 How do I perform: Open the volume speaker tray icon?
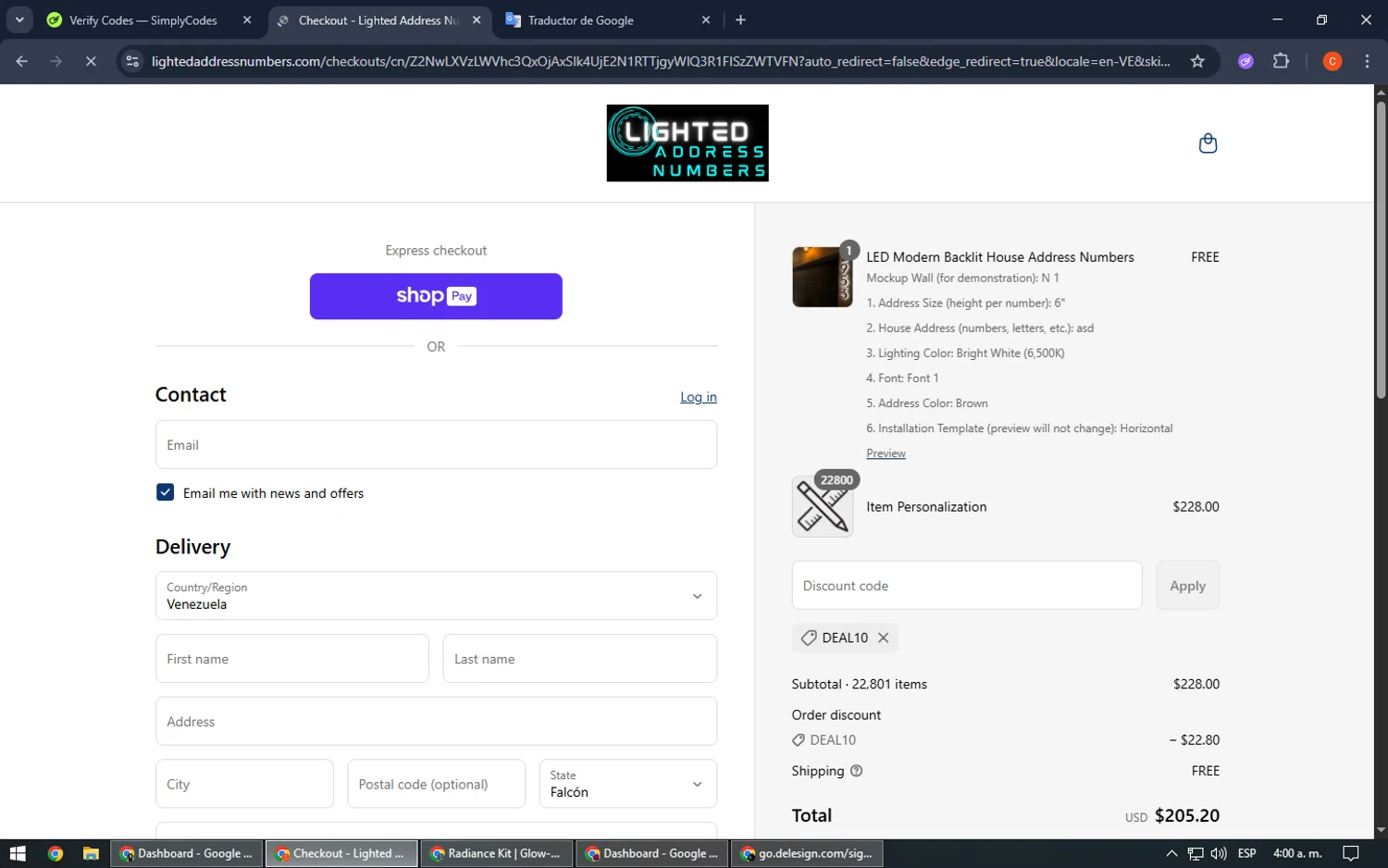(1219, 853)
